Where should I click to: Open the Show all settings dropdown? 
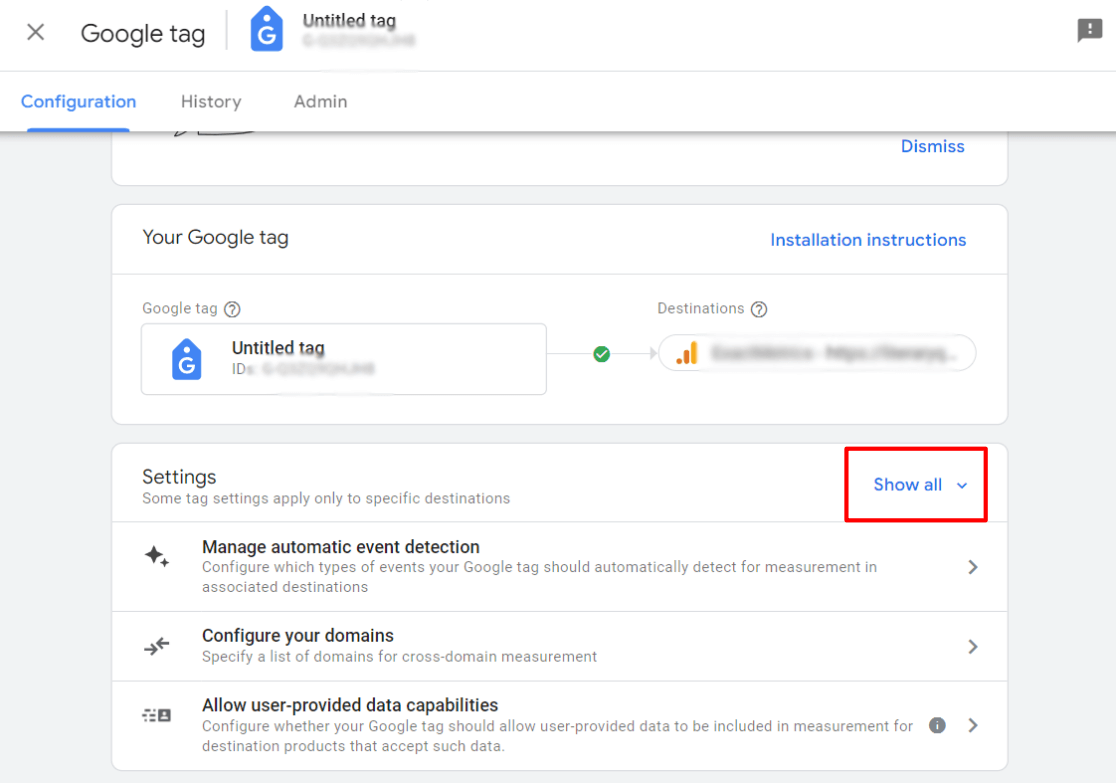click(x=915, y=484)
